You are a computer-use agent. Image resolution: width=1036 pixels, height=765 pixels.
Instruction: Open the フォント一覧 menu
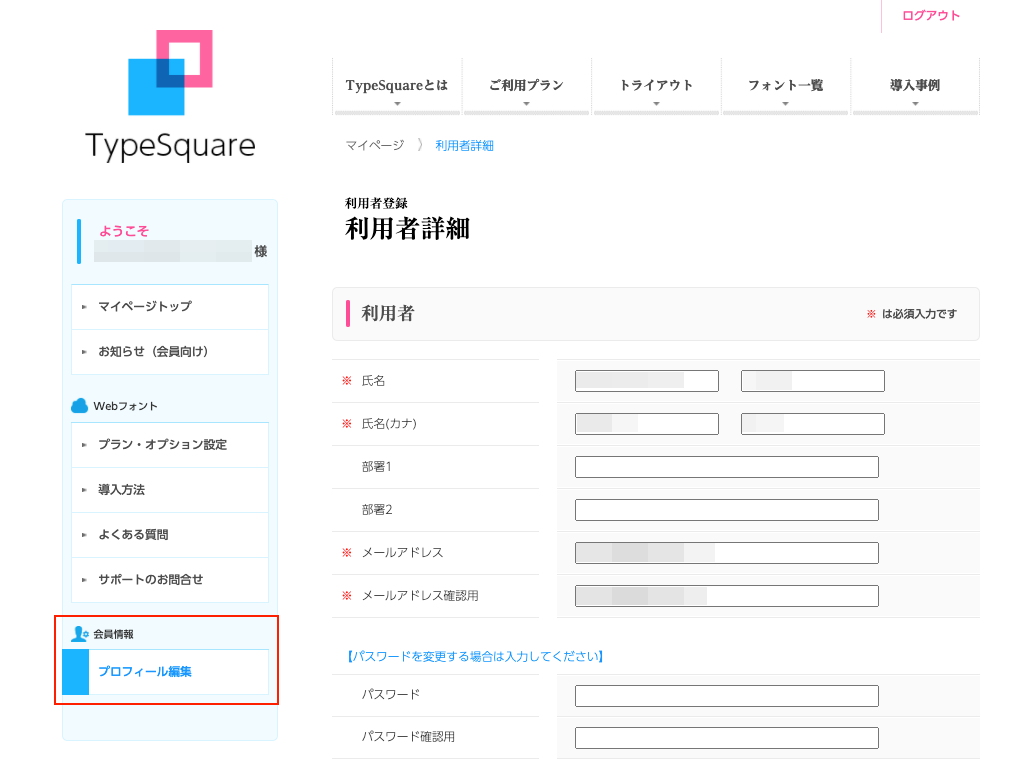tap(786, 86)
